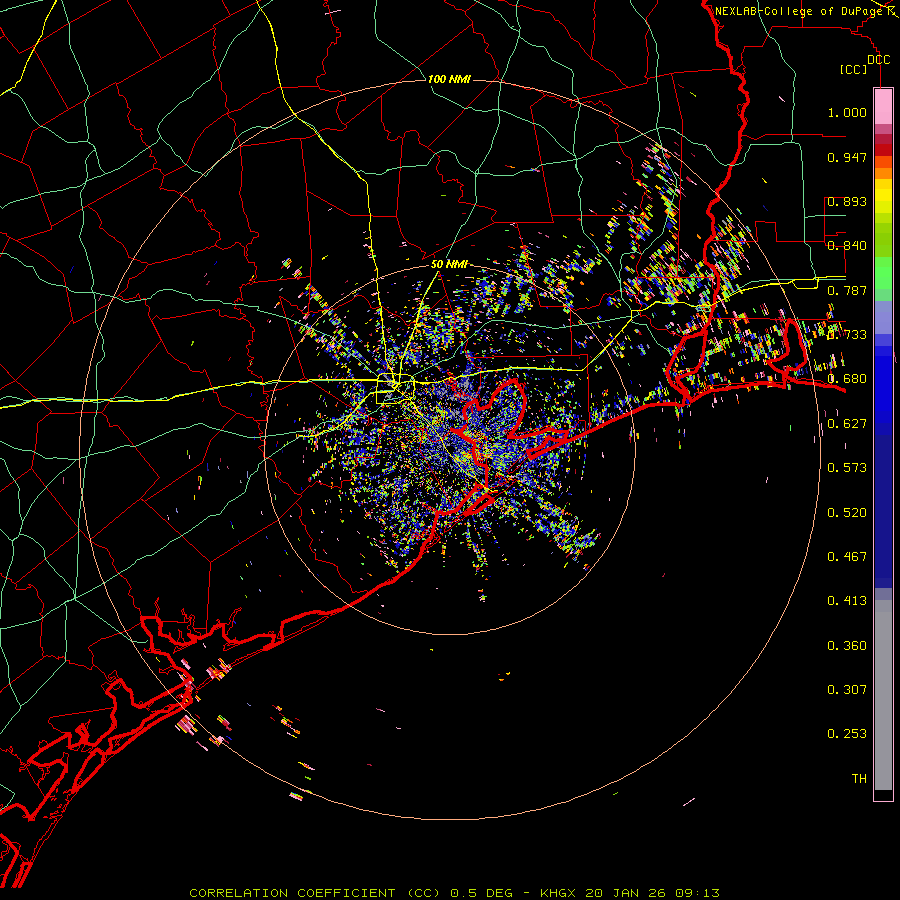Select the 1.000 value on the color scale
Viewport: 900px width, 900px height.
847,112
